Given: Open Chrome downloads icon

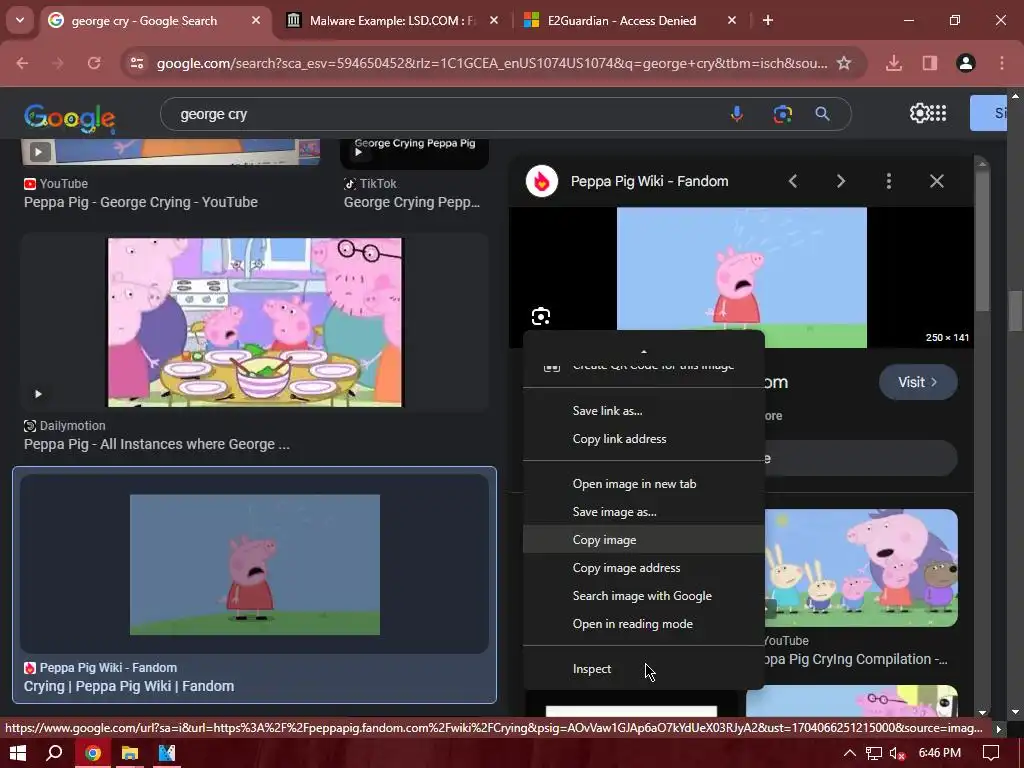Looking at the screenshot, I should point(894,63).
